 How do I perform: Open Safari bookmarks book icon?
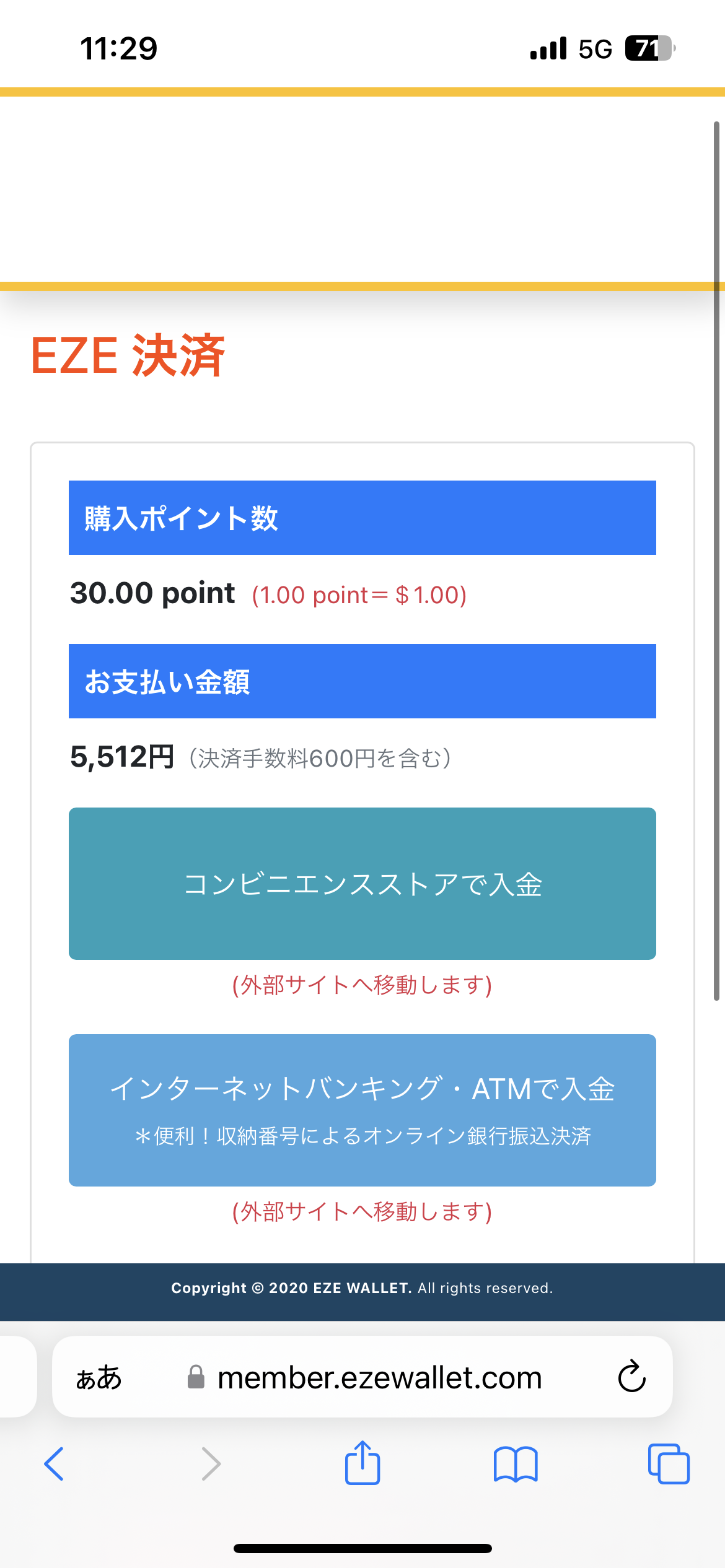[516, 1464]
